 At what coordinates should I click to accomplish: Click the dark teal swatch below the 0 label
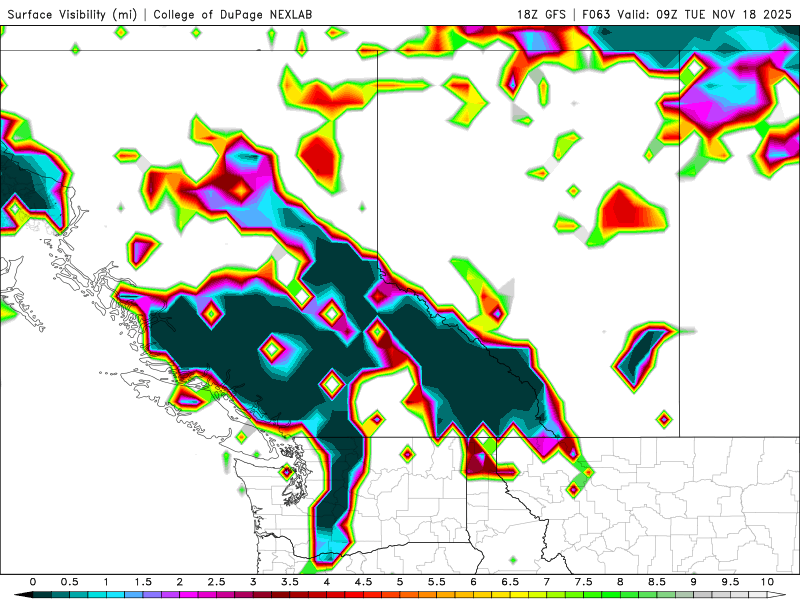pyautogui.click(x=42, y=595)
